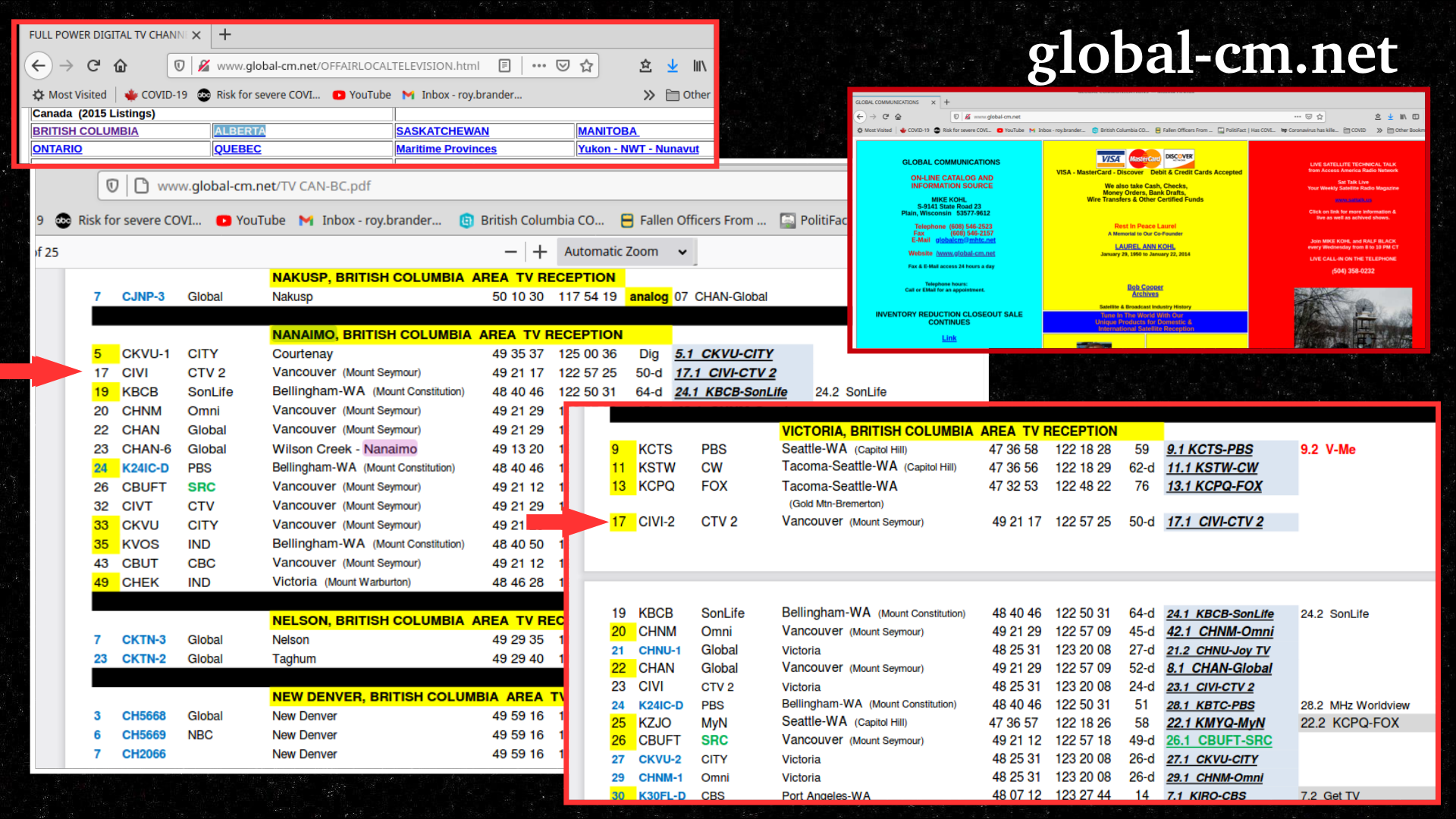Open the YouTube bookmark in bookmarks bar
This screenshot has height=819, width=1456.
coord(362,95)
